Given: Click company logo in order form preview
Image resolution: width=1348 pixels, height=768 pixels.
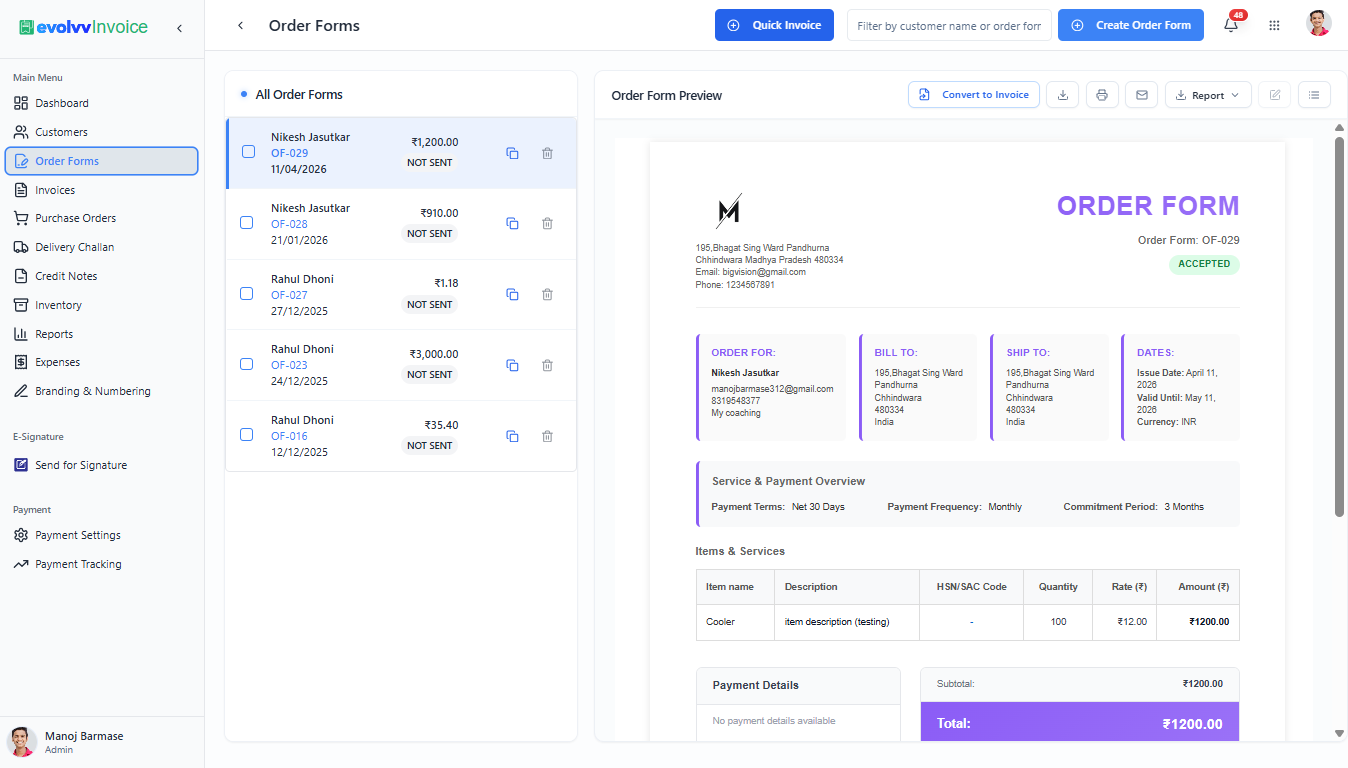Looking at the screenshot, I should tap(729, 211).
